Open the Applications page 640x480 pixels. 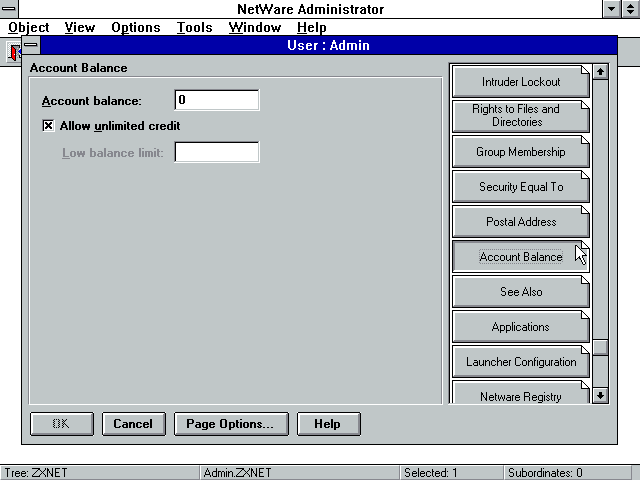tap(521, 327)
